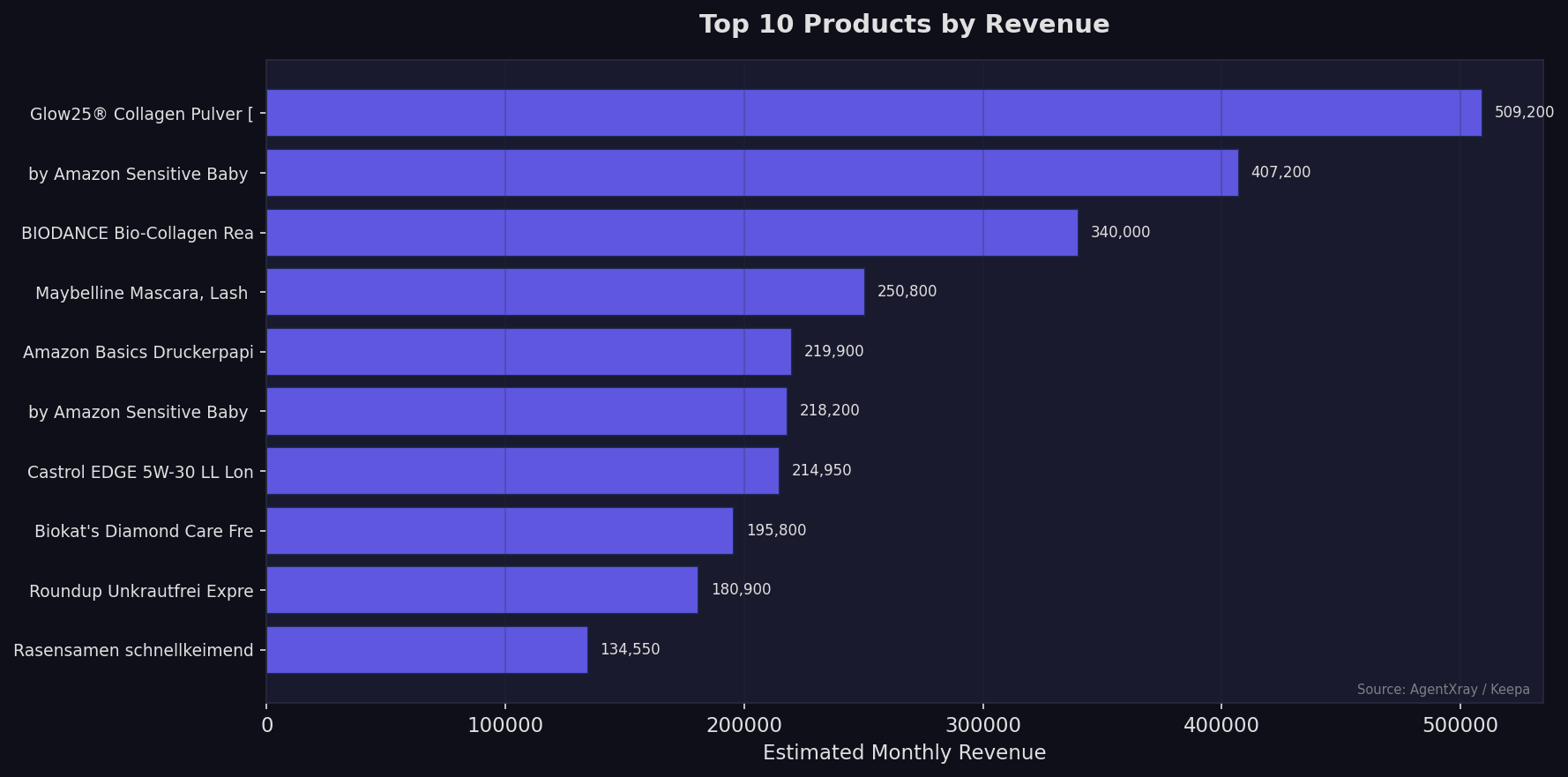The height and width of the screenshot is (777, 1568).
Task: Select the Amazon Basics Druckerpapi bar
Action: pyautogui.click(x=529, y=352)
